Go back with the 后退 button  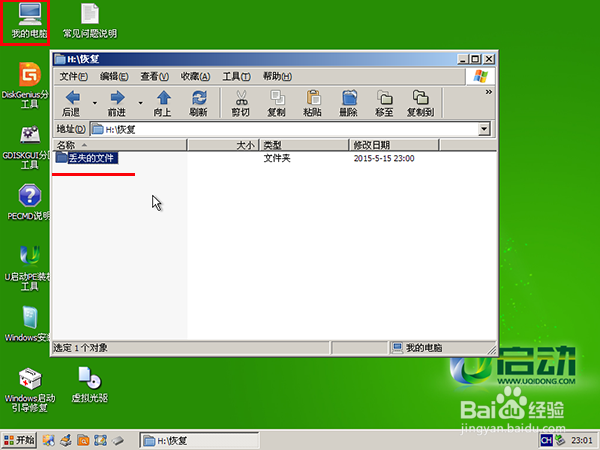[x=72, y=103]
